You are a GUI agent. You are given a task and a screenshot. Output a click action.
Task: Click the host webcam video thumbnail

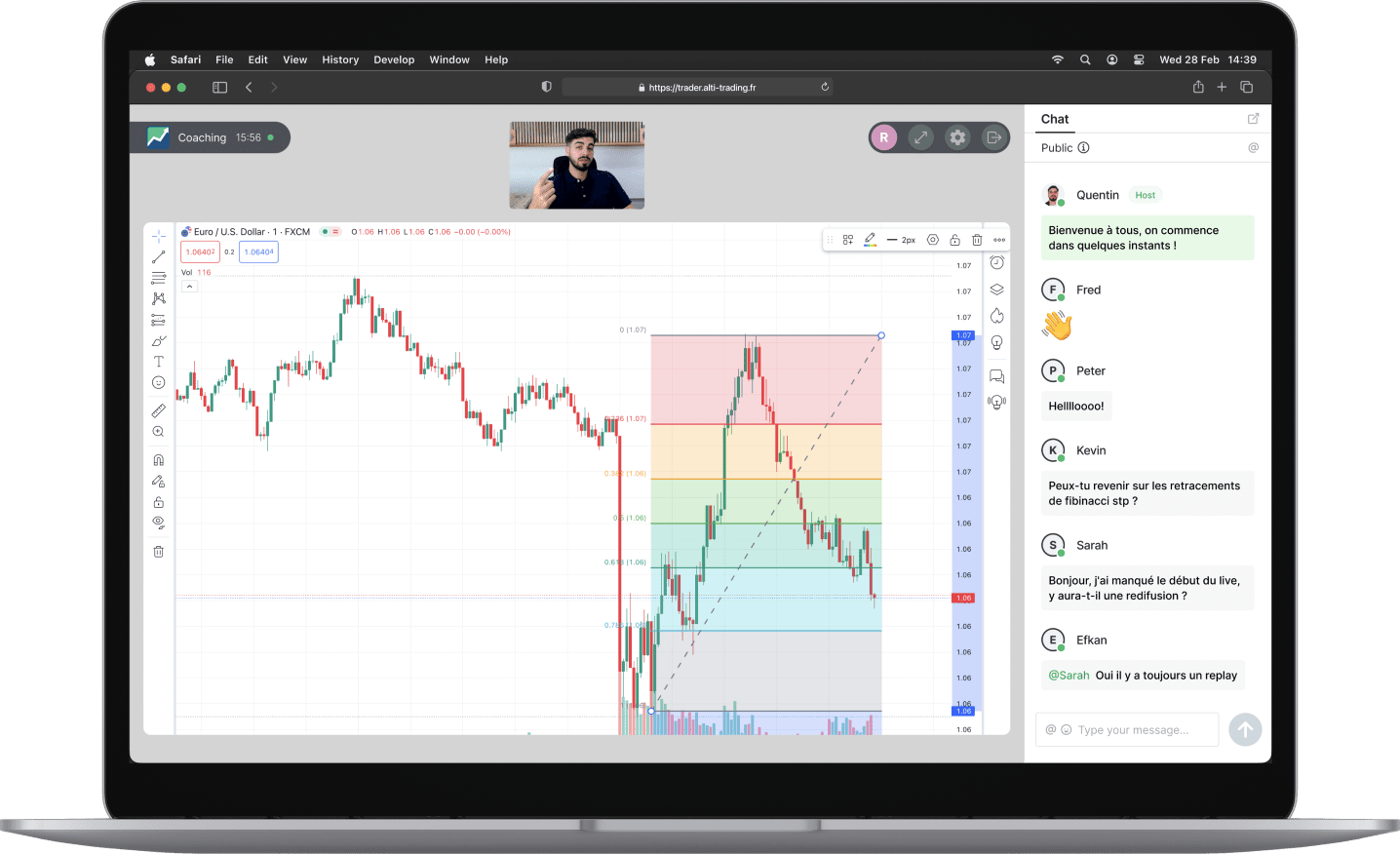pos(577,166)
